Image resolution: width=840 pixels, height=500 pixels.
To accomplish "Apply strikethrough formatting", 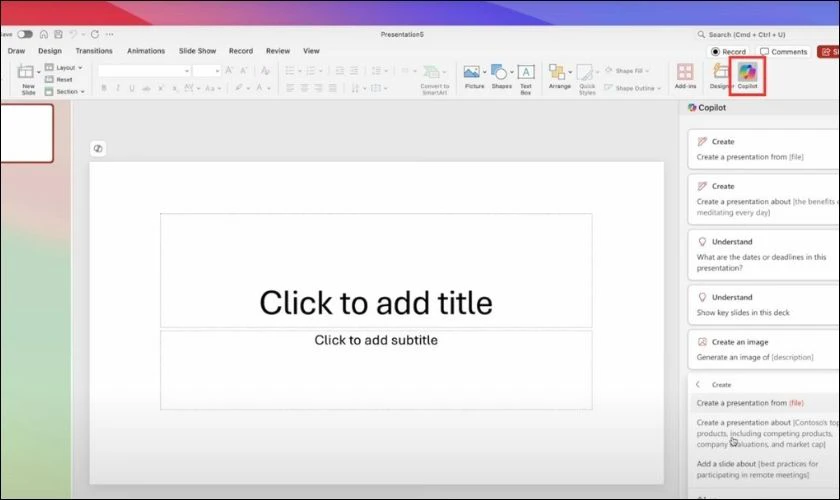I will (146, 88).
